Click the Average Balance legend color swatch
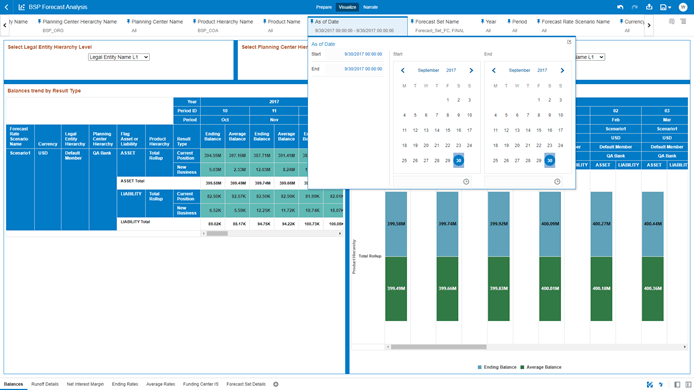Screen dimensions: 694x390 click(522, 367)
